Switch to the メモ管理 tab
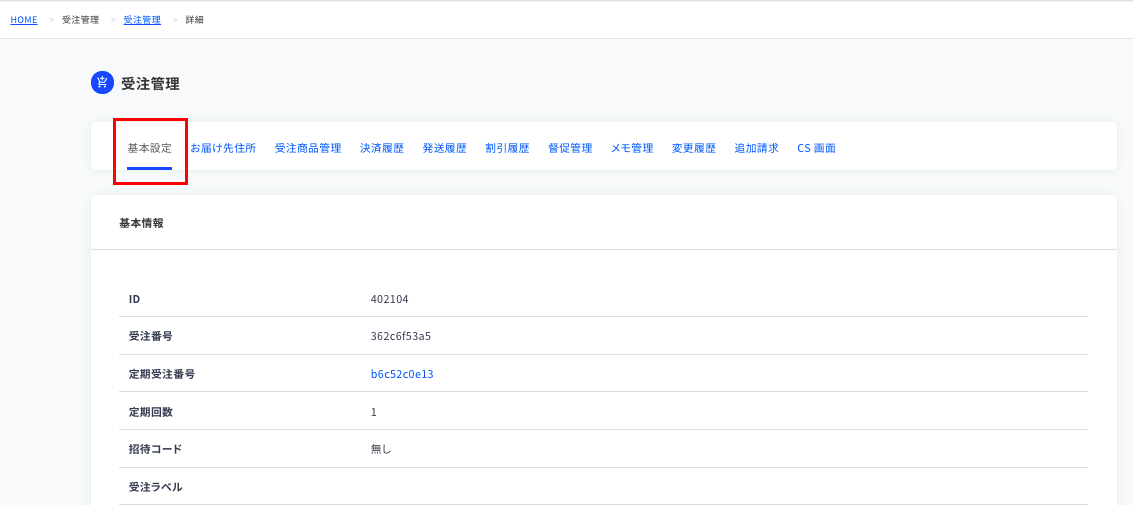 (632, 148)
